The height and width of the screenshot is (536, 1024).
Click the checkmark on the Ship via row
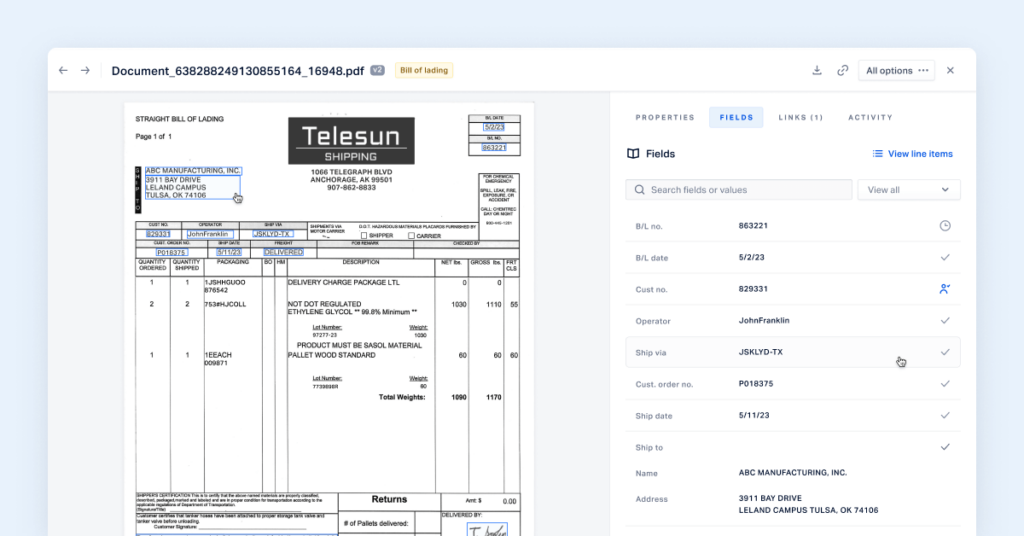945,352
